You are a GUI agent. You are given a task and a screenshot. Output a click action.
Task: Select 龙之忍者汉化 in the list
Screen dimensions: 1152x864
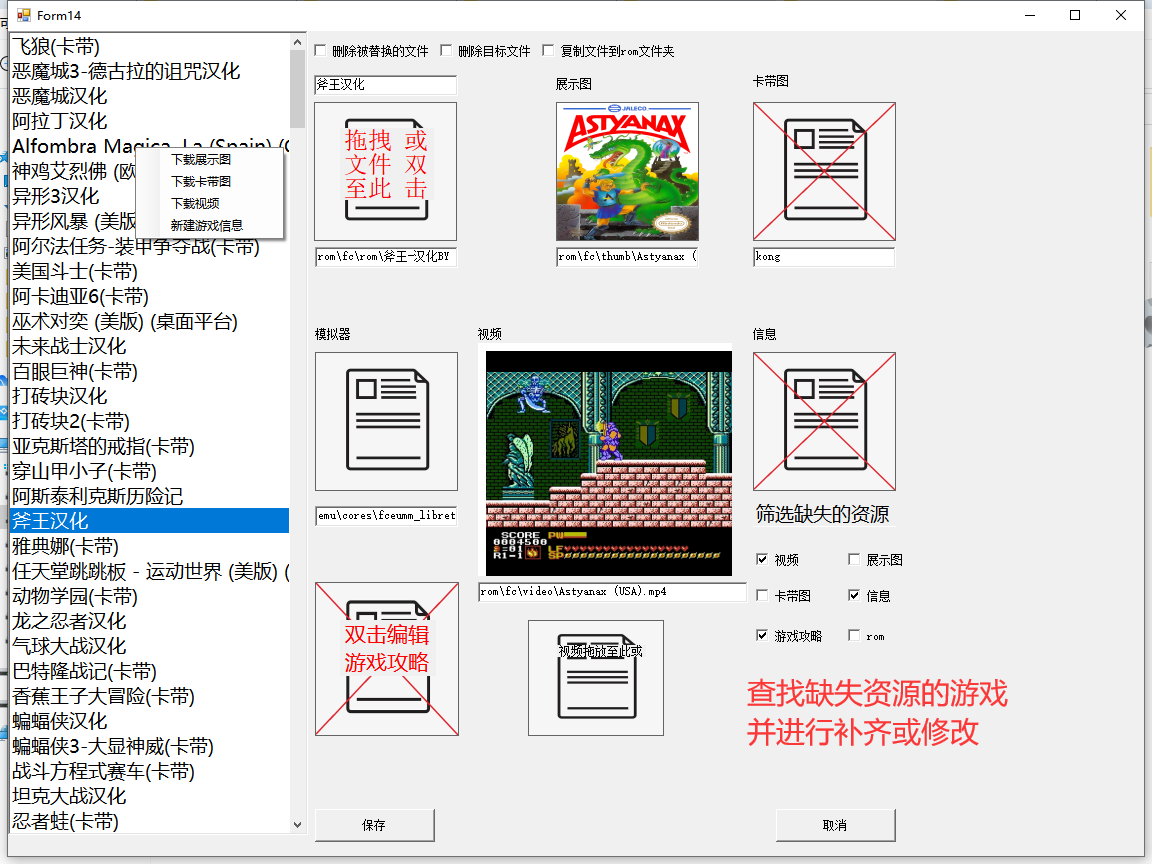coord(149,621)
